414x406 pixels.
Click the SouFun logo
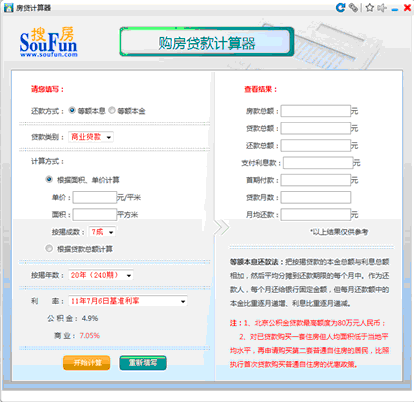coord(48,42)
